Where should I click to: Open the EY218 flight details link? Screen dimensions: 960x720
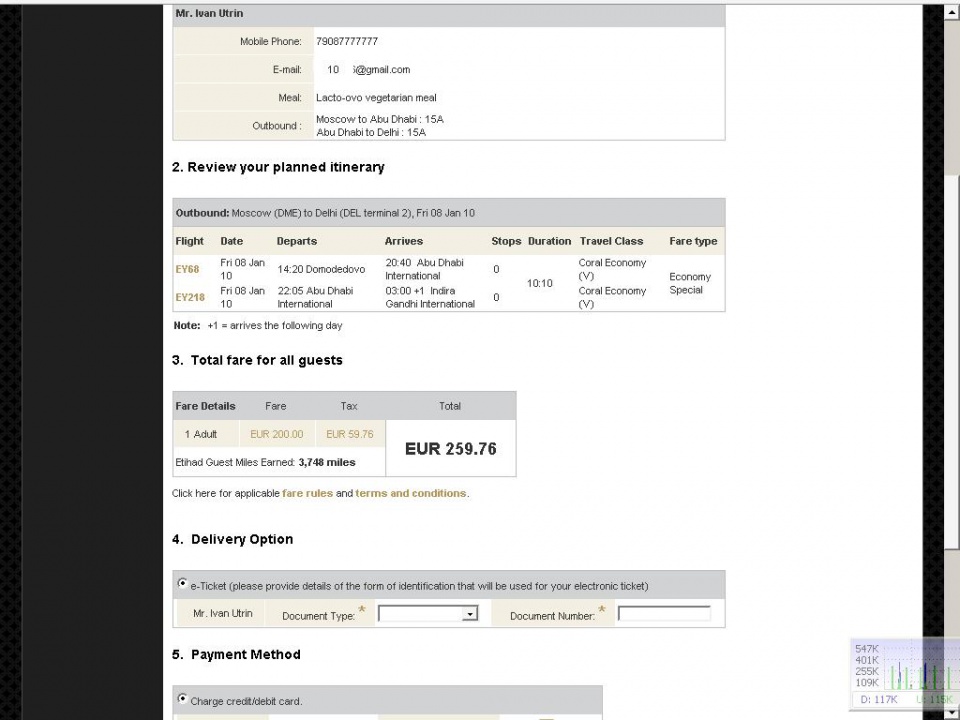[x=189, y=297]
